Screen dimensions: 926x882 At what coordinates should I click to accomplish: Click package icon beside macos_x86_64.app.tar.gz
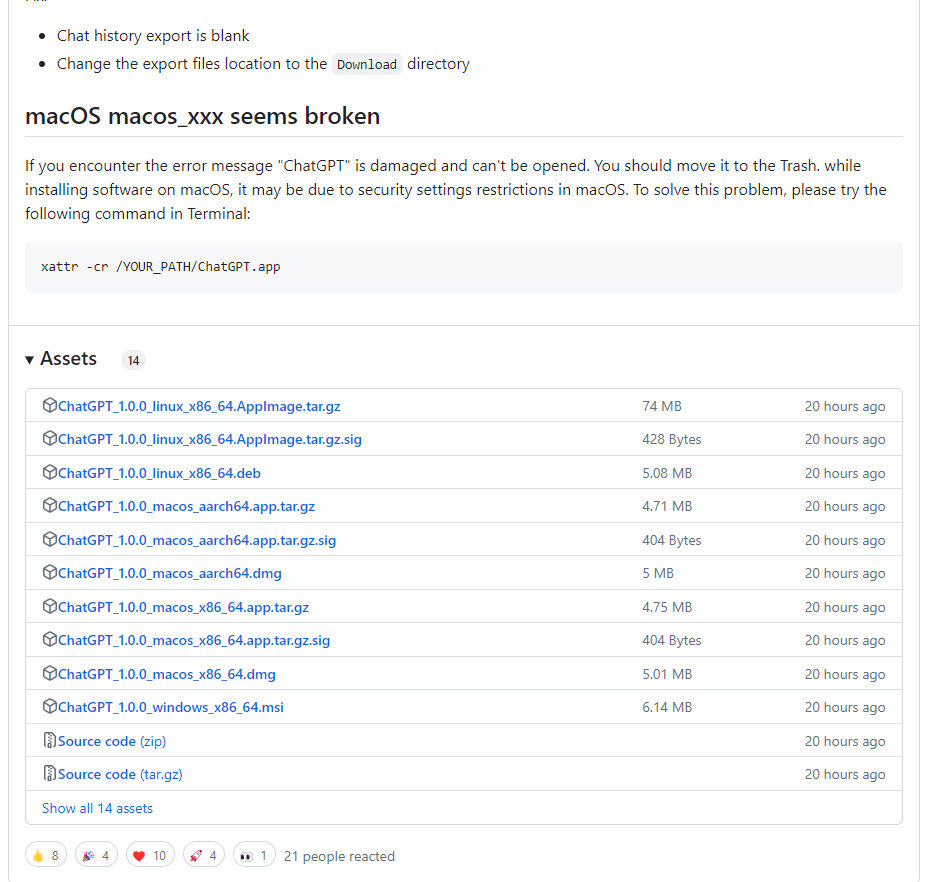tap(50, 607)
